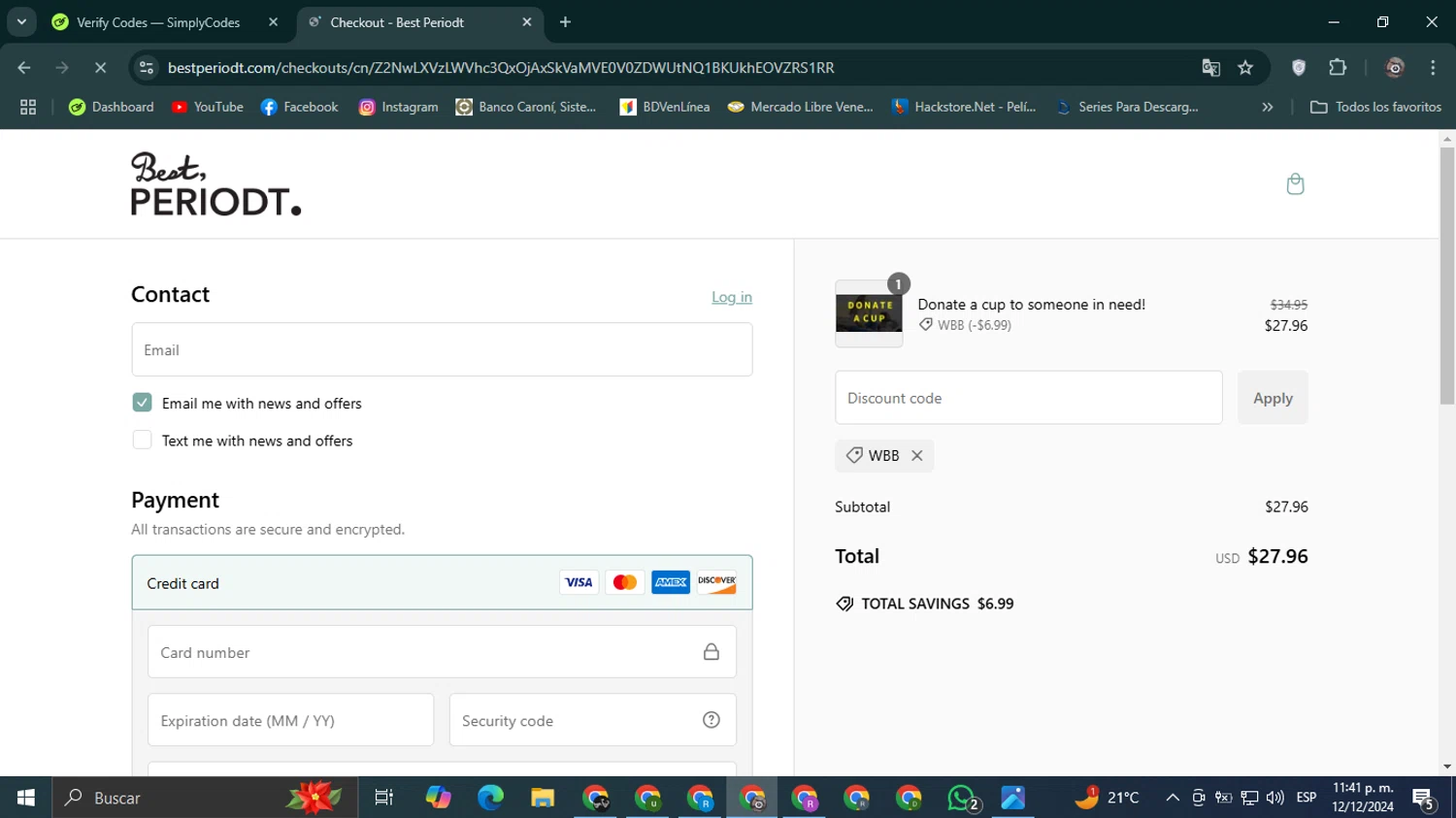Screen dimensions: 1456x818
Task: Open a new browser tab
Action: coord(565,22)
